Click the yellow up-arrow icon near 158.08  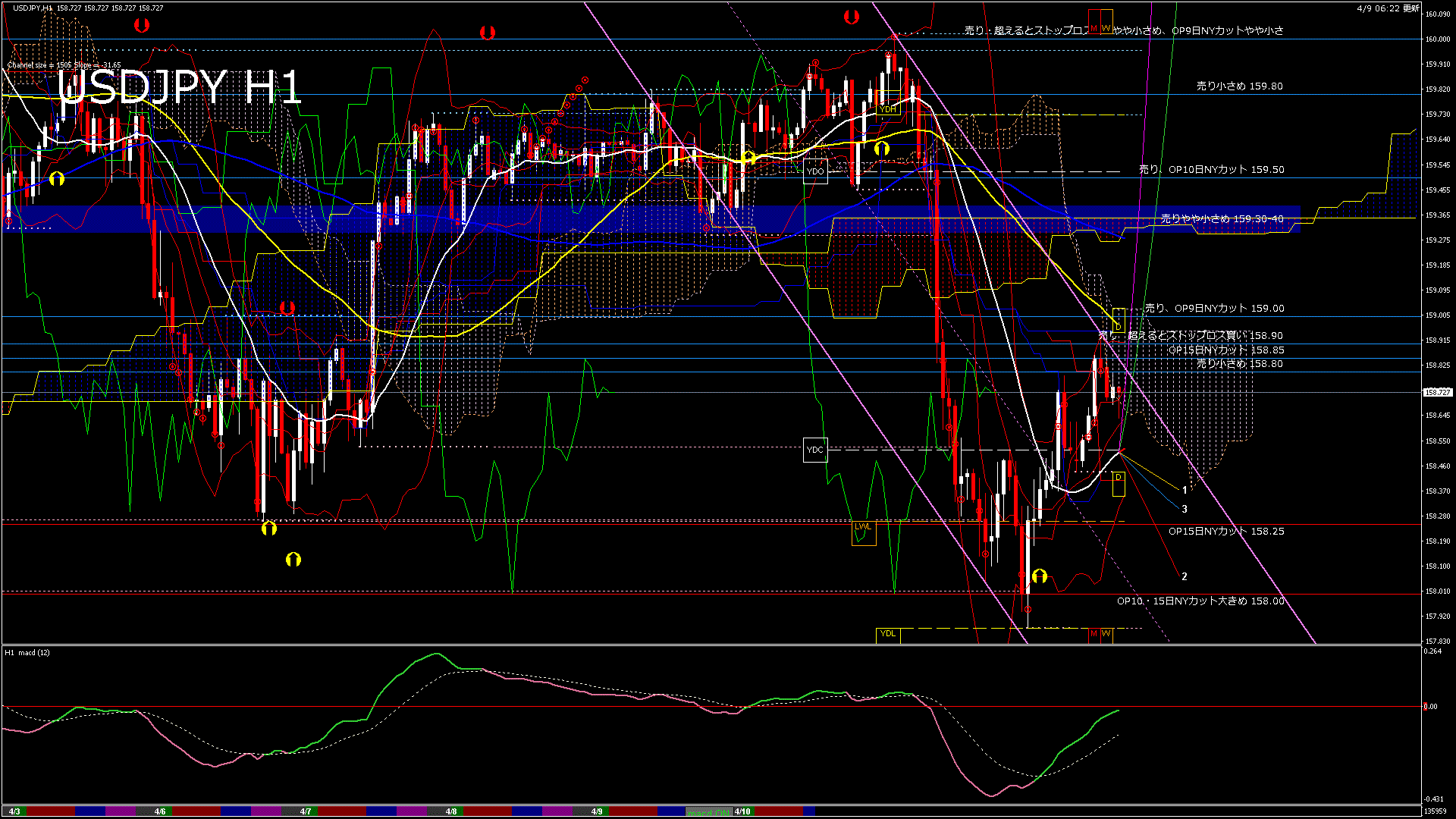pos(1039,576)
